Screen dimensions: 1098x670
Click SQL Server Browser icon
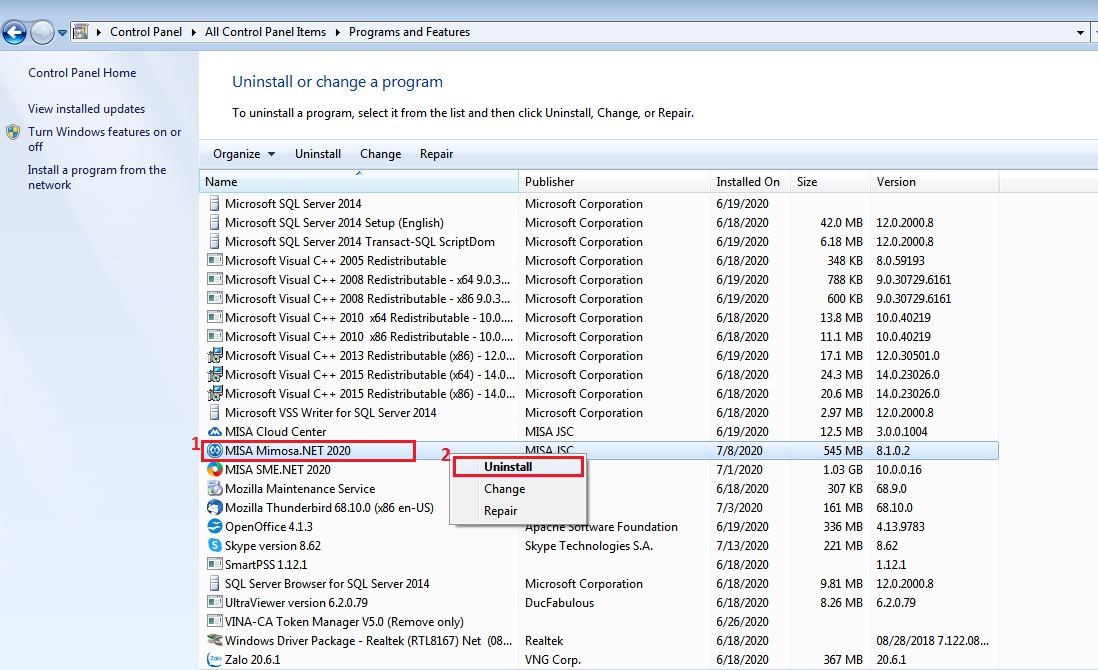click(x=214, y=583)
